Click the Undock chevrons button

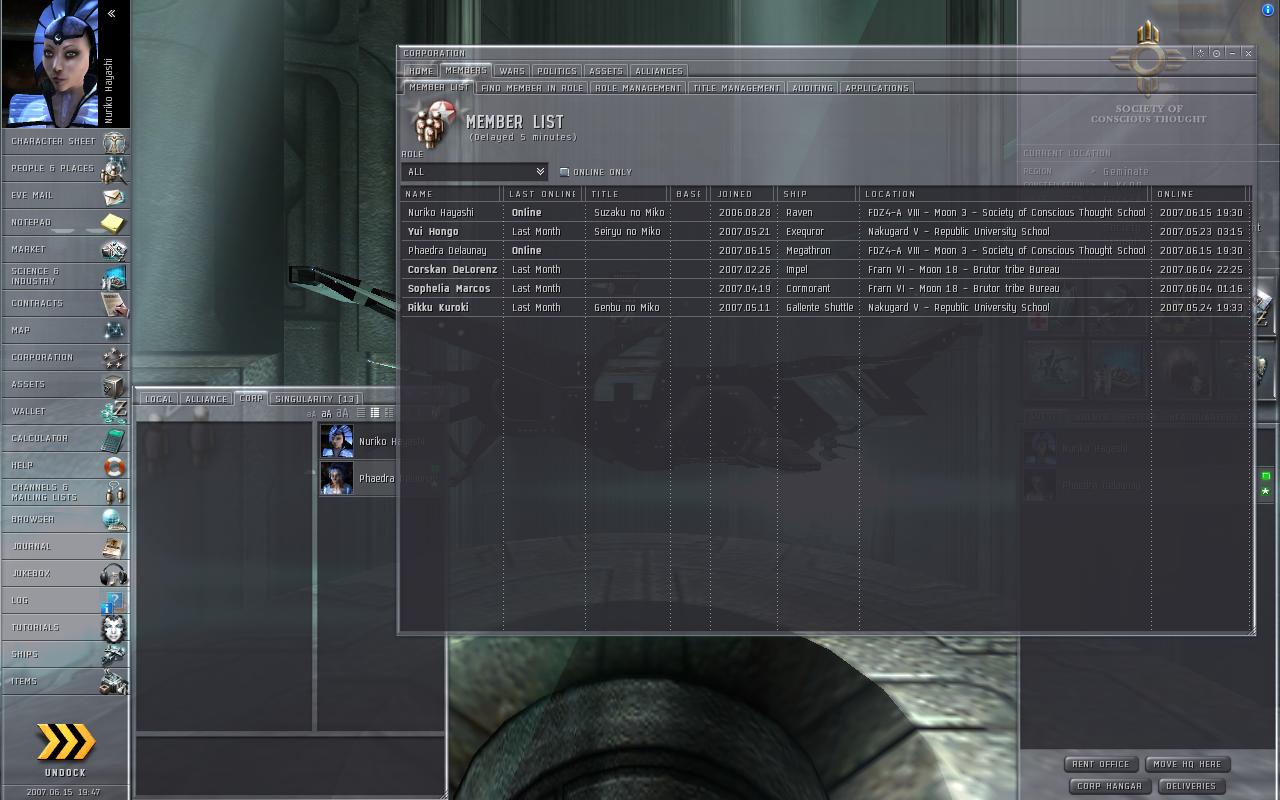(x=66, y=742)
